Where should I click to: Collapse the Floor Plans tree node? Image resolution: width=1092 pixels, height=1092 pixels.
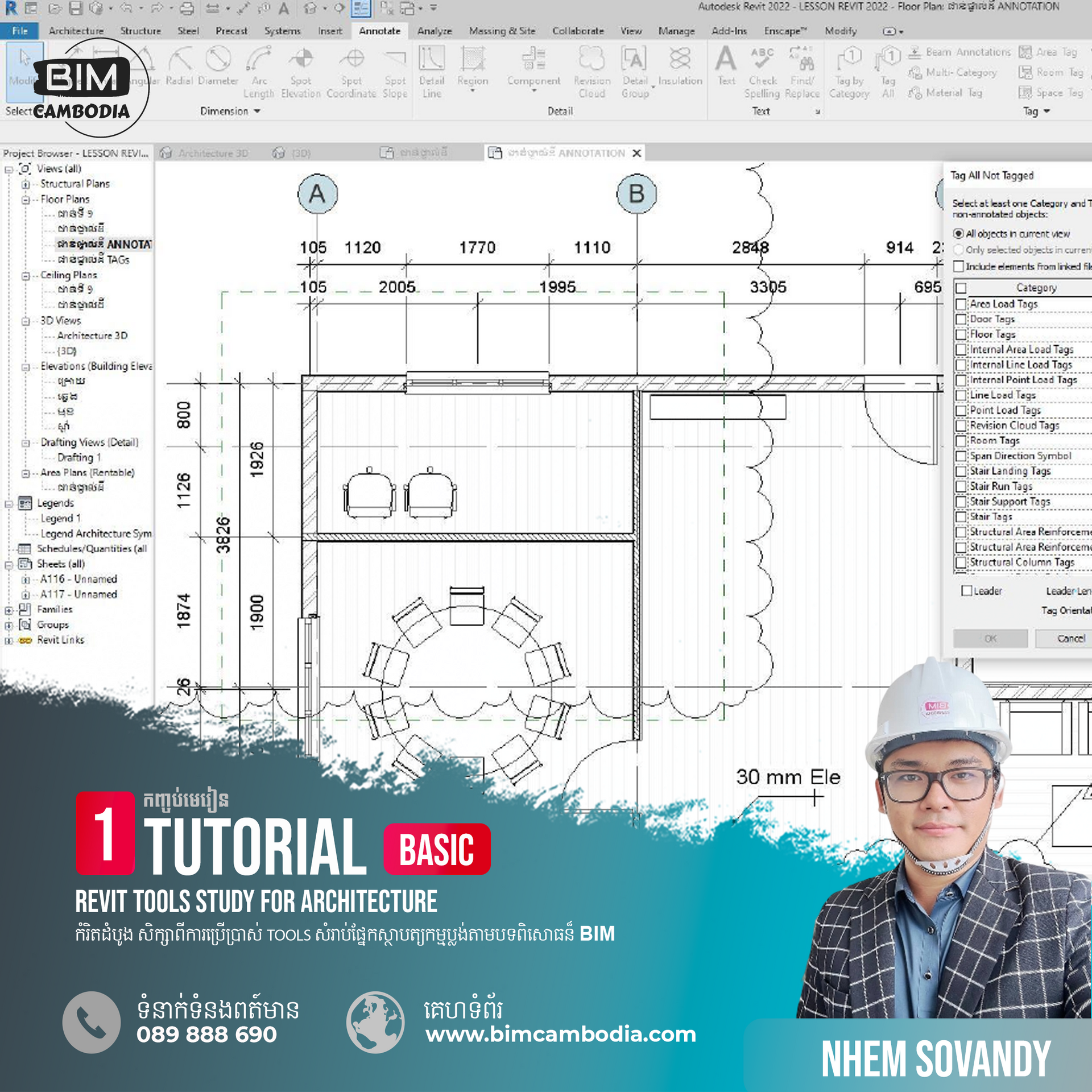[26, 200]
